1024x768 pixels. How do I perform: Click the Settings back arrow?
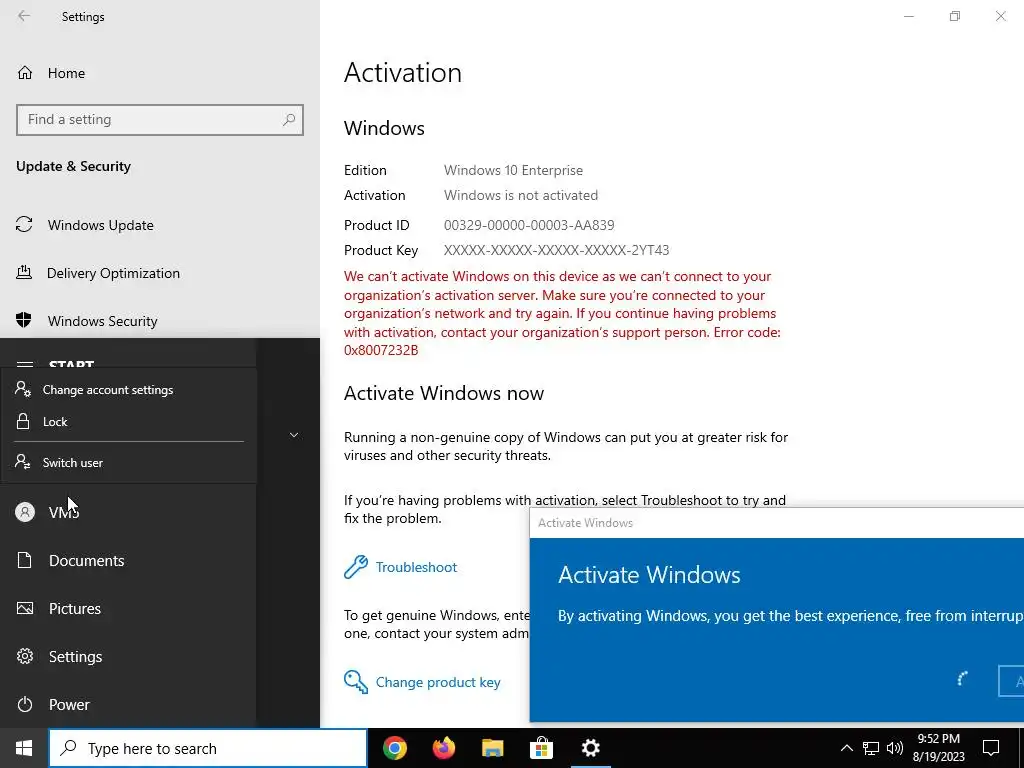coord(24,16)
